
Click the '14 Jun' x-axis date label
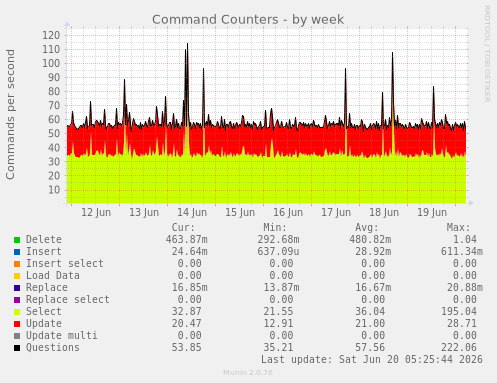tap(192, 212)
